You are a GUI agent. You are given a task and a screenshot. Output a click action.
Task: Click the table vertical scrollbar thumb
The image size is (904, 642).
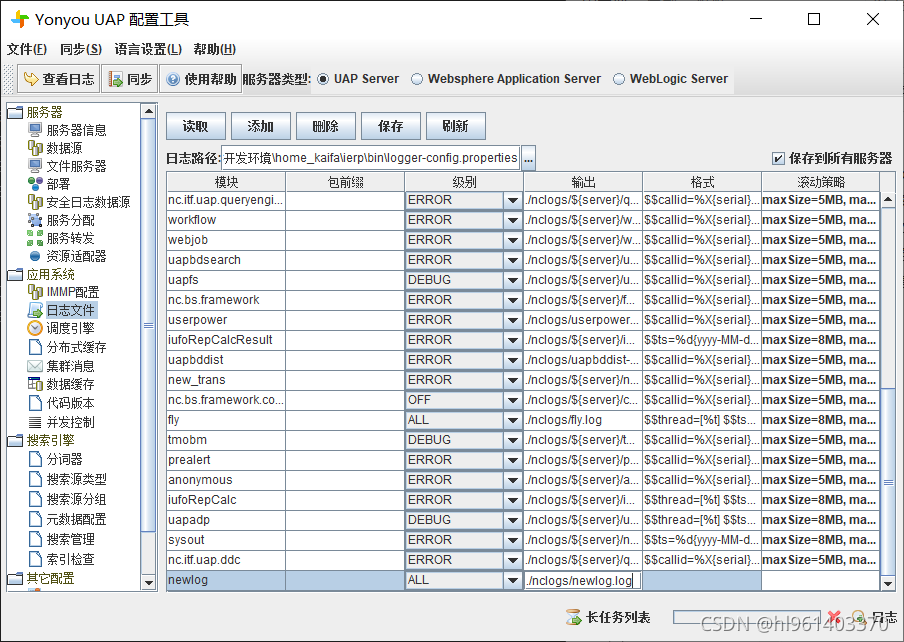tap(888, 481)
